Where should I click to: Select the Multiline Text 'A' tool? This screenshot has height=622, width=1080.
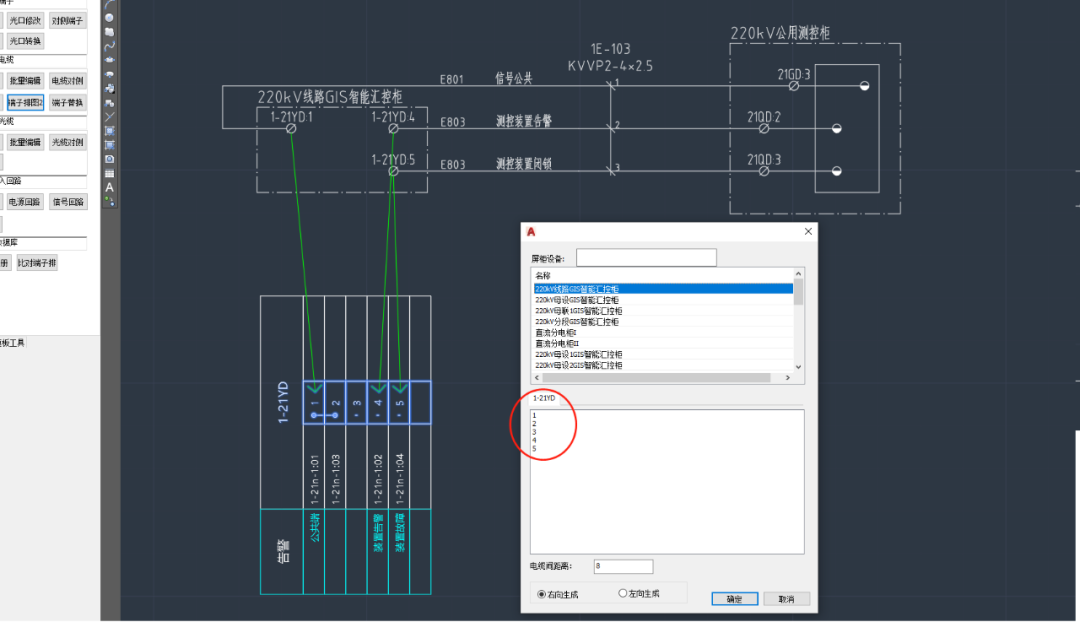point(110,187)
